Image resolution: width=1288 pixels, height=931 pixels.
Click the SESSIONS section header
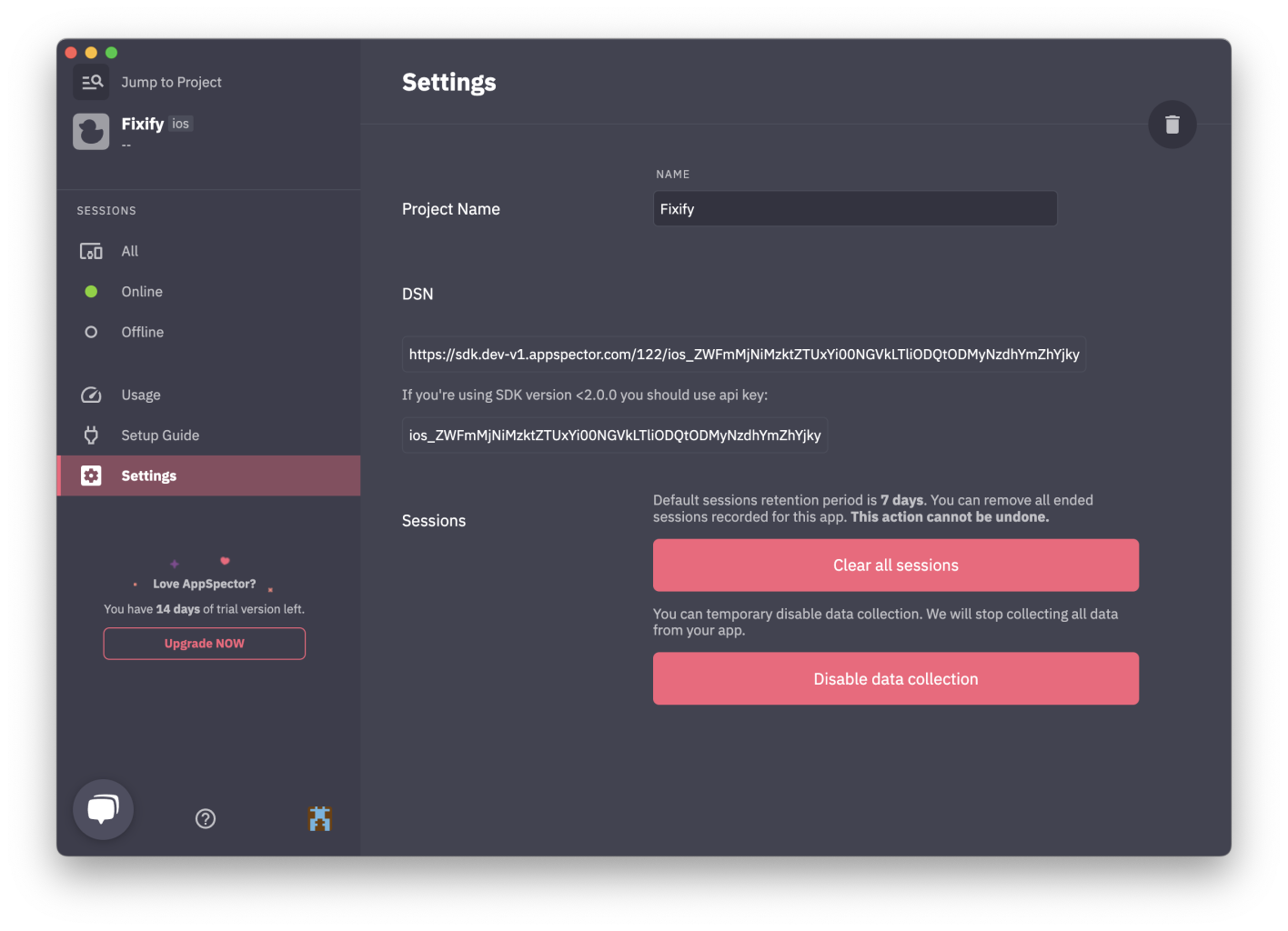(106, 210)
